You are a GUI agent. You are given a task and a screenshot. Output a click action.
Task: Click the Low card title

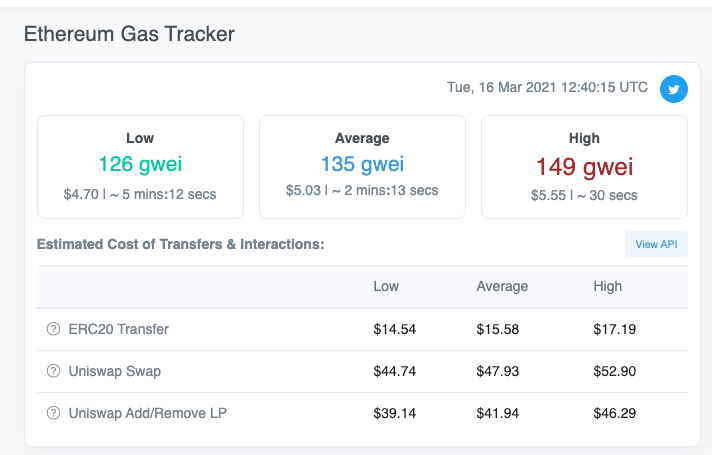point(140,138)
